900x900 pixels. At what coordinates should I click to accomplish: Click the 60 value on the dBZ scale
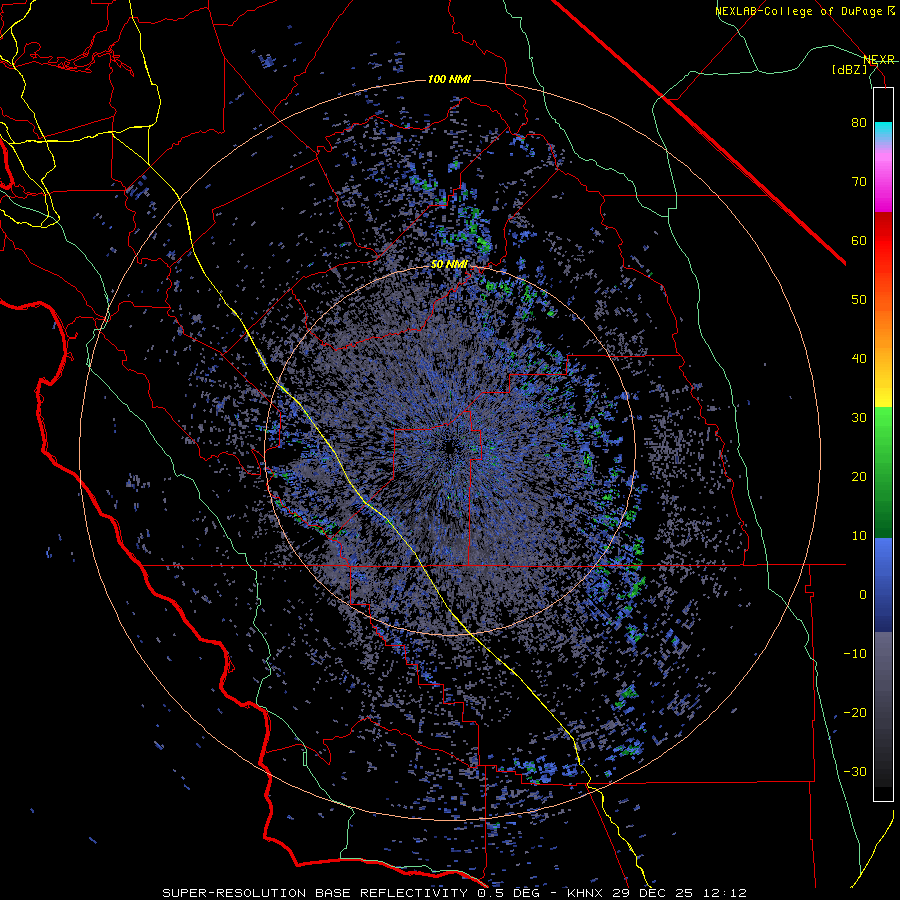(859, 241)
